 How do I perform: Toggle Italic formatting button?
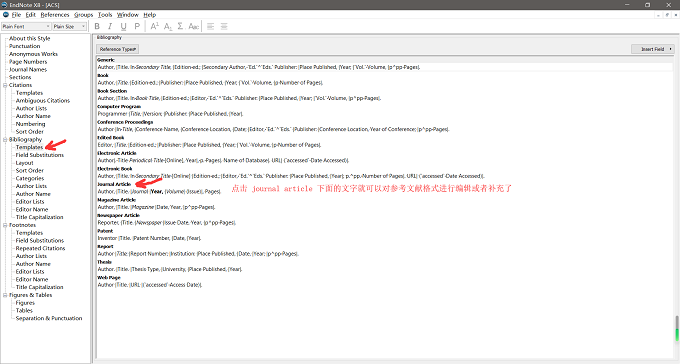point(110,26)
